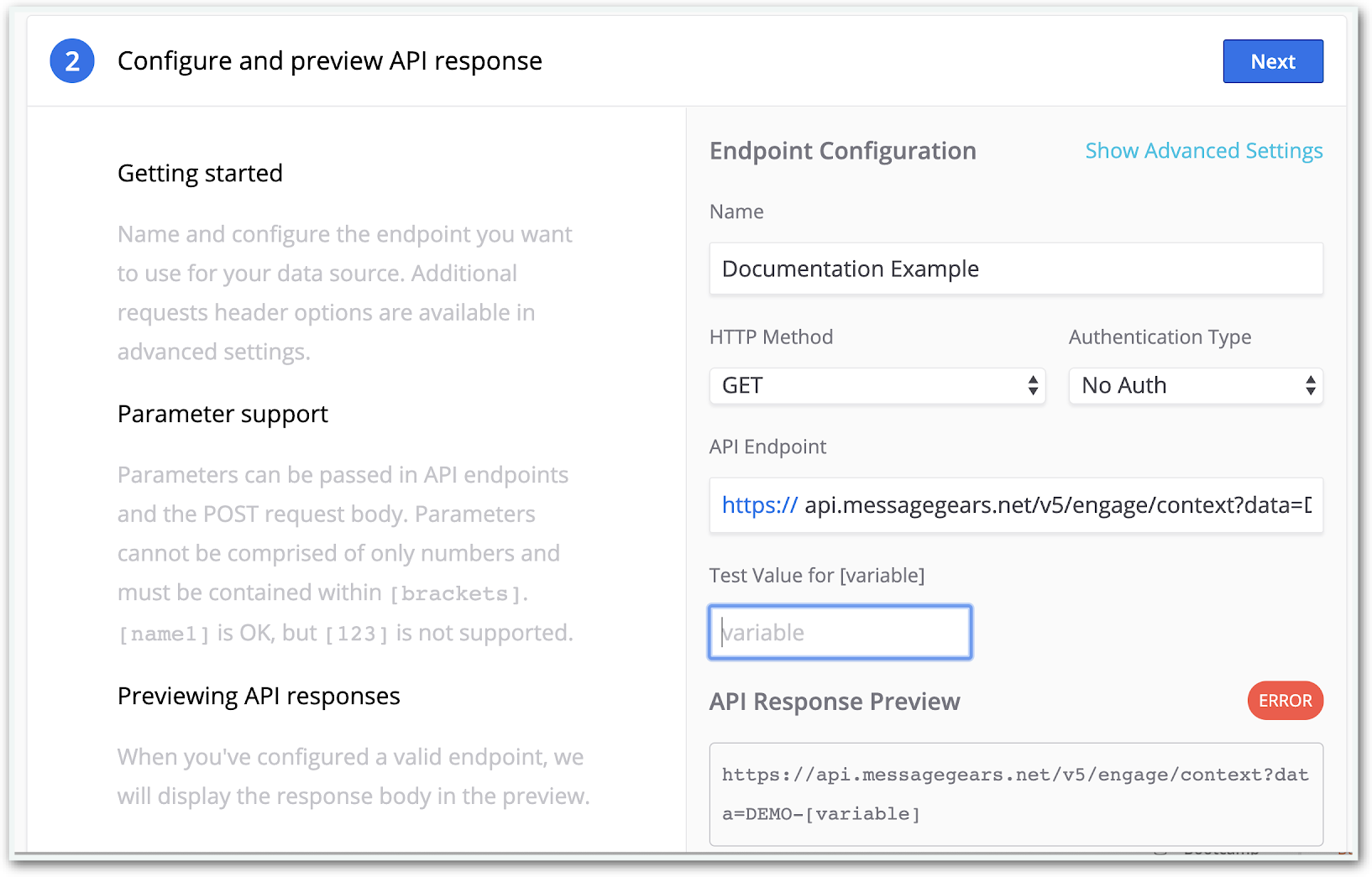The height and width of the screenshot is (877, 1372).
Task: Click the Bootcamp item at the bottom
Action: pos(1218,850)
